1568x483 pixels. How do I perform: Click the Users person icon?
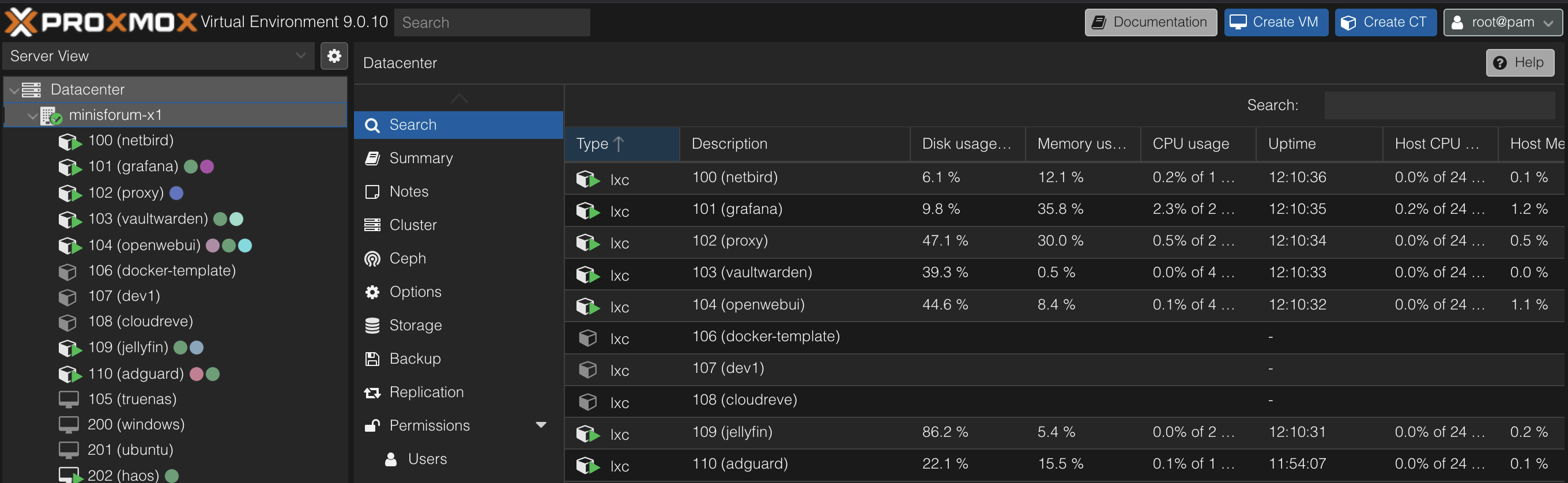[x=391, y=459]
